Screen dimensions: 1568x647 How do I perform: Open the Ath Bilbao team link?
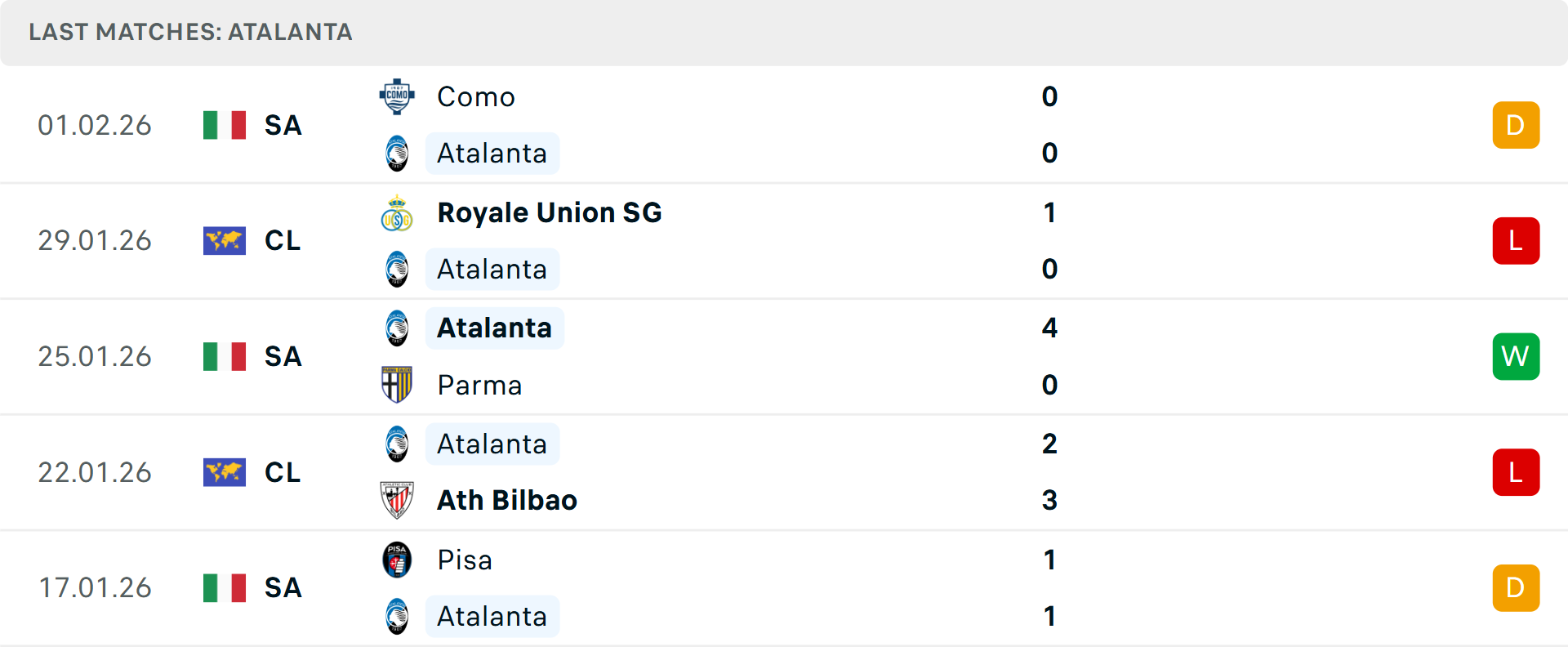point(507,500)
